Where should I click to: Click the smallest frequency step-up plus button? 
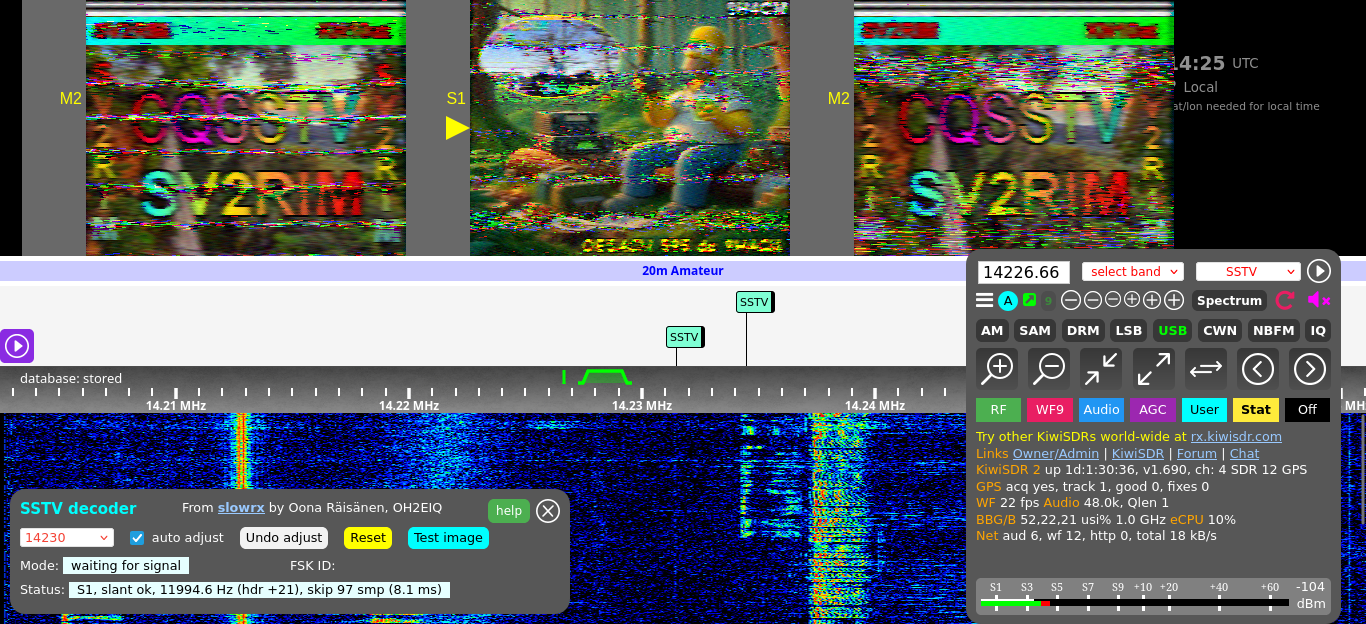pos(1132,300)
